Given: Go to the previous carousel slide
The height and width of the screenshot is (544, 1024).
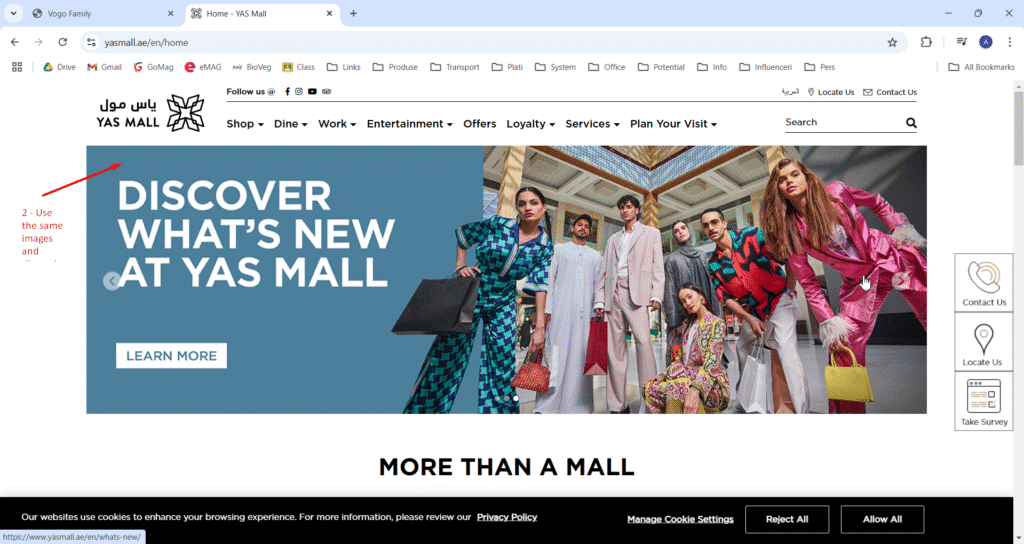Looking at the screenshot, I should [x=112, y=281].
